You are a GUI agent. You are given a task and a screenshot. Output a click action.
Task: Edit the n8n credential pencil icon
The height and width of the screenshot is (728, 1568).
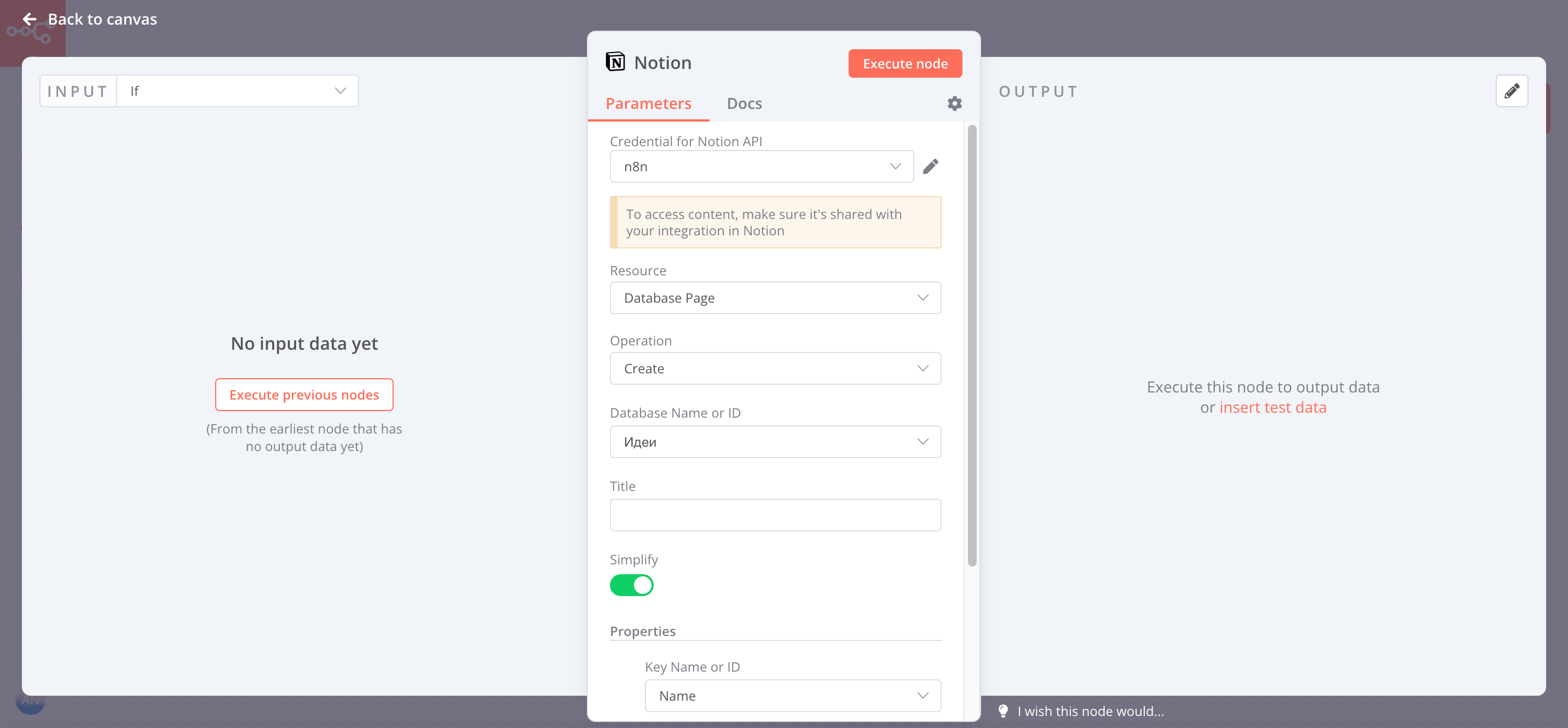tap(930, 166)
